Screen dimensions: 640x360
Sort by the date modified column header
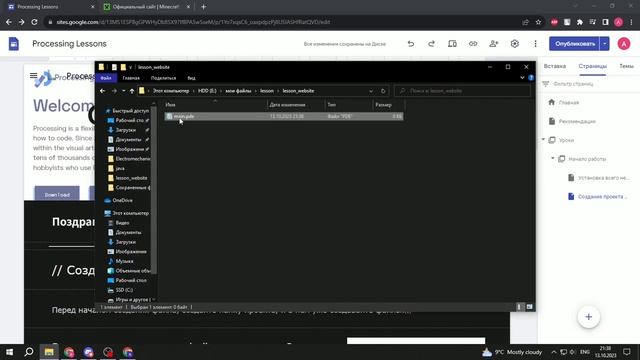pyautogui.click(x=296, y=105)
